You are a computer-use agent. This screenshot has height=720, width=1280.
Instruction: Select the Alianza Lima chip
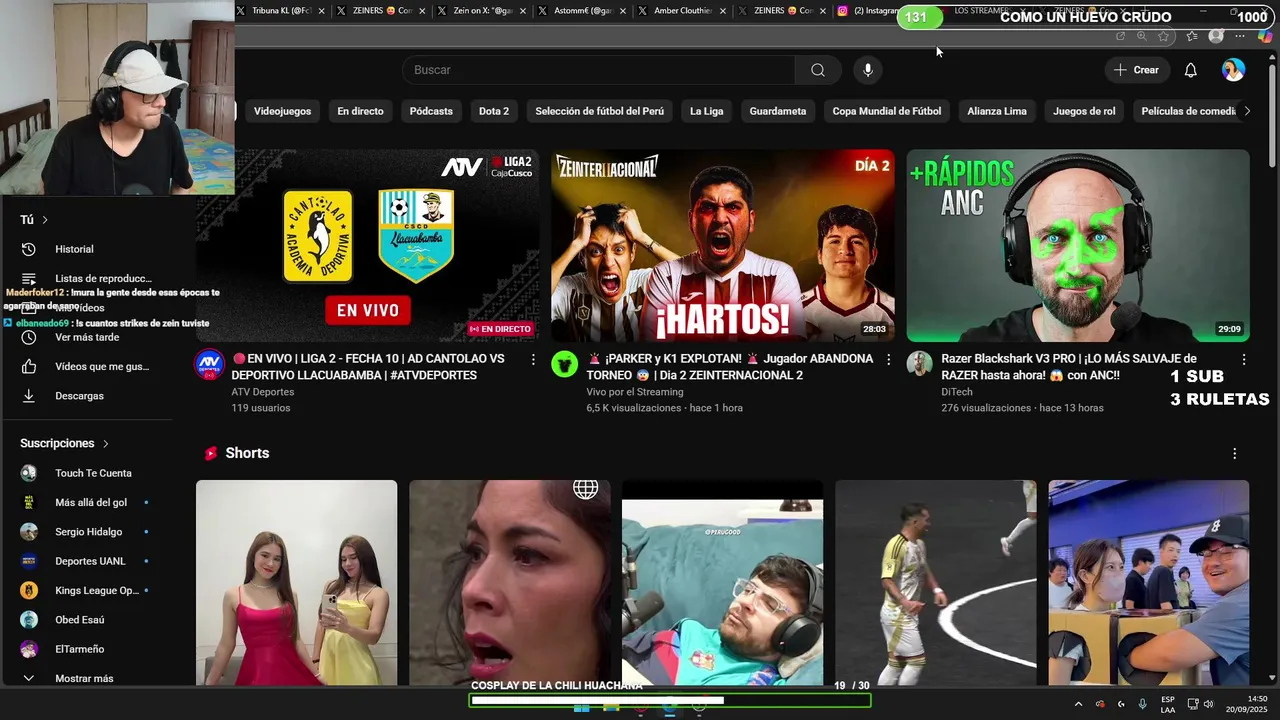(997, 111)
